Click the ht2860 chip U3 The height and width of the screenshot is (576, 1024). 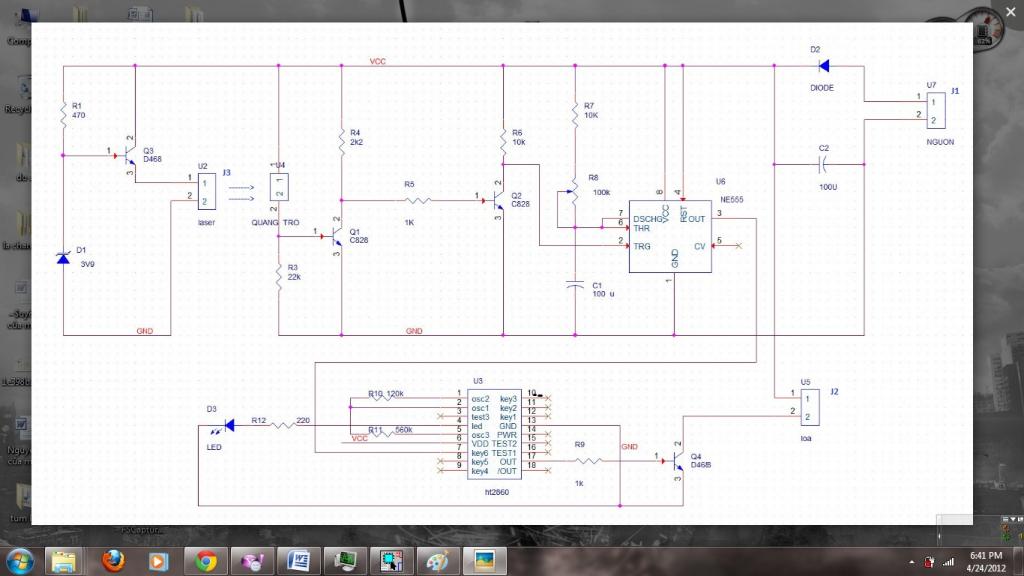point(494,434)
